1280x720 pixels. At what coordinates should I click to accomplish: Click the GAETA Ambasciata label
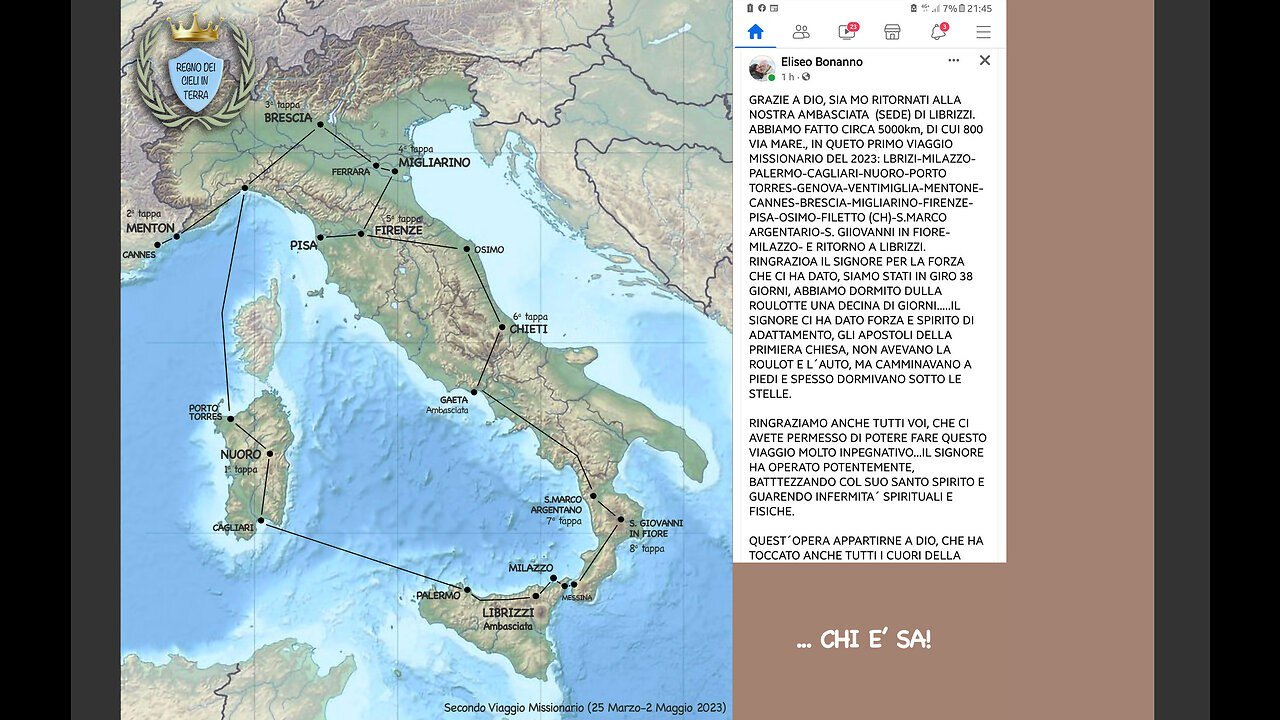(x=447, y=405)
